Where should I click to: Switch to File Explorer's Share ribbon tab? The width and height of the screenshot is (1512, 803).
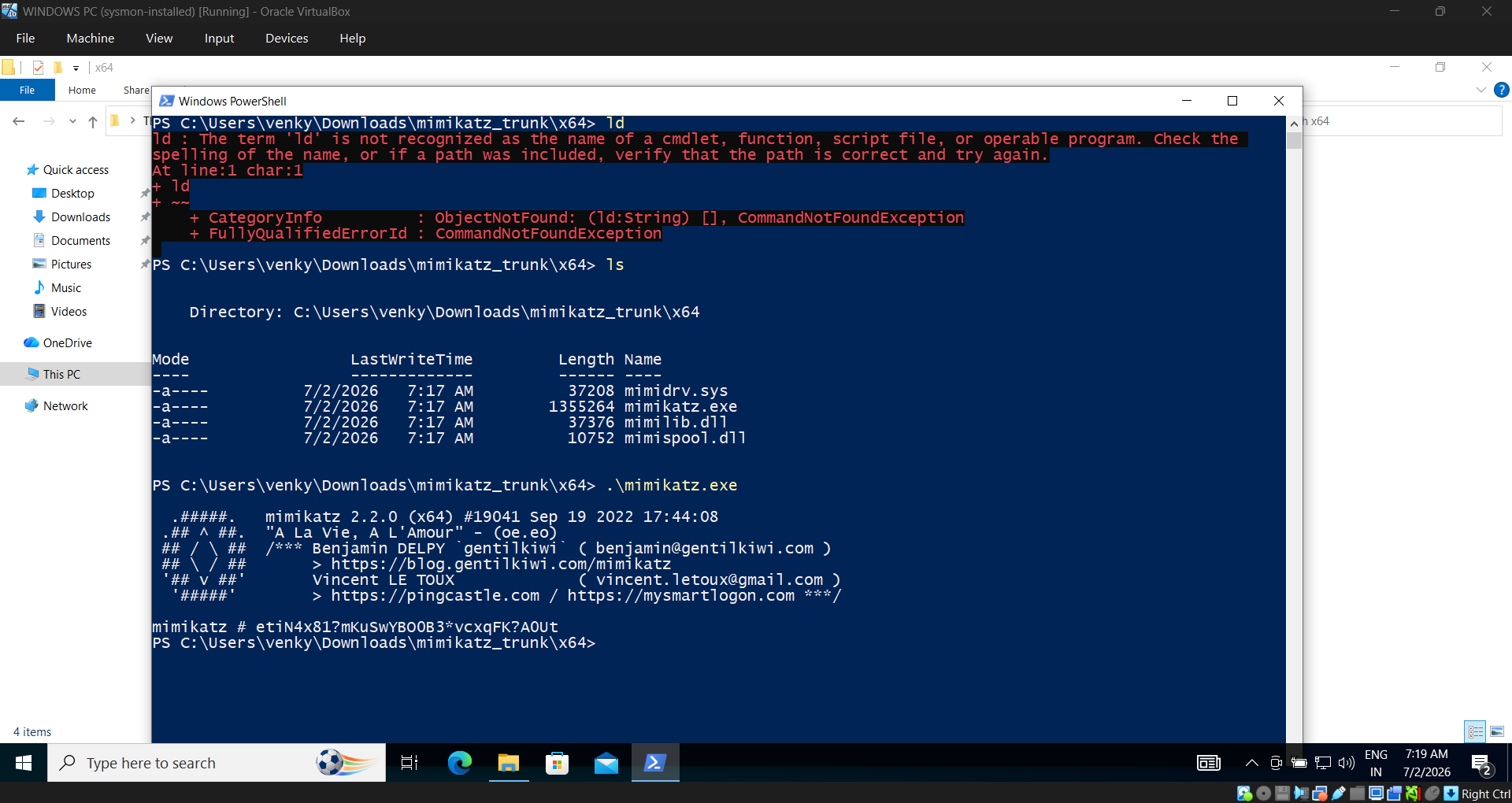[136, 90]
